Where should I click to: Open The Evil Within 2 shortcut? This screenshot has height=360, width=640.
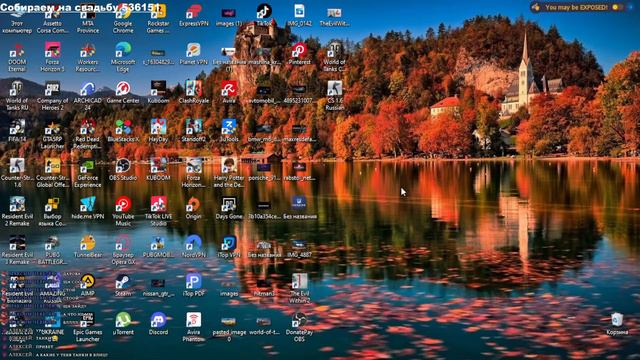pyautogui.click(x=299, y=289)
